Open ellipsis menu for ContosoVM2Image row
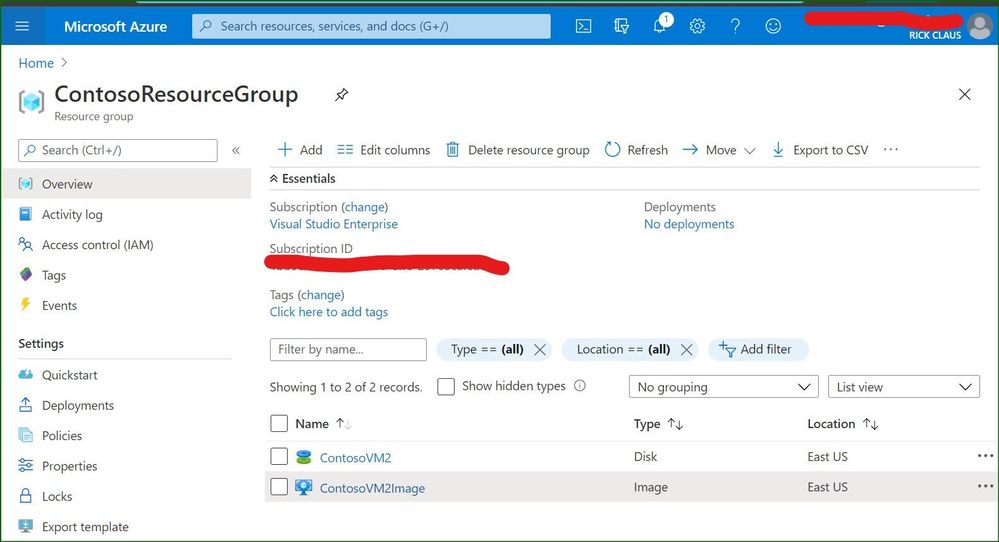 tap(985, 487)
